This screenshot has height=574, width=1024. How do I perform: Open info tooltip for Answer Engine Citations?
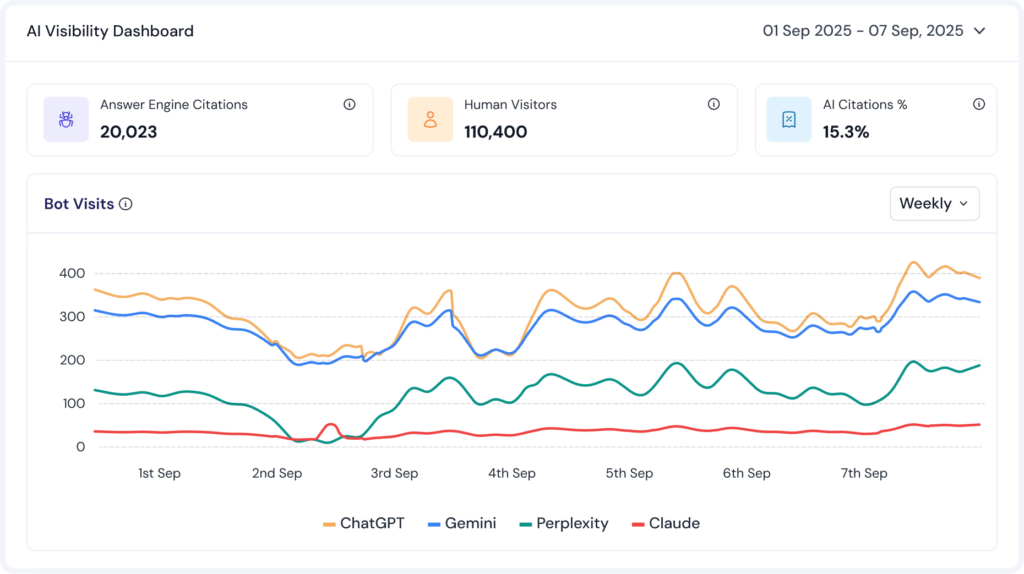point(349,104)
